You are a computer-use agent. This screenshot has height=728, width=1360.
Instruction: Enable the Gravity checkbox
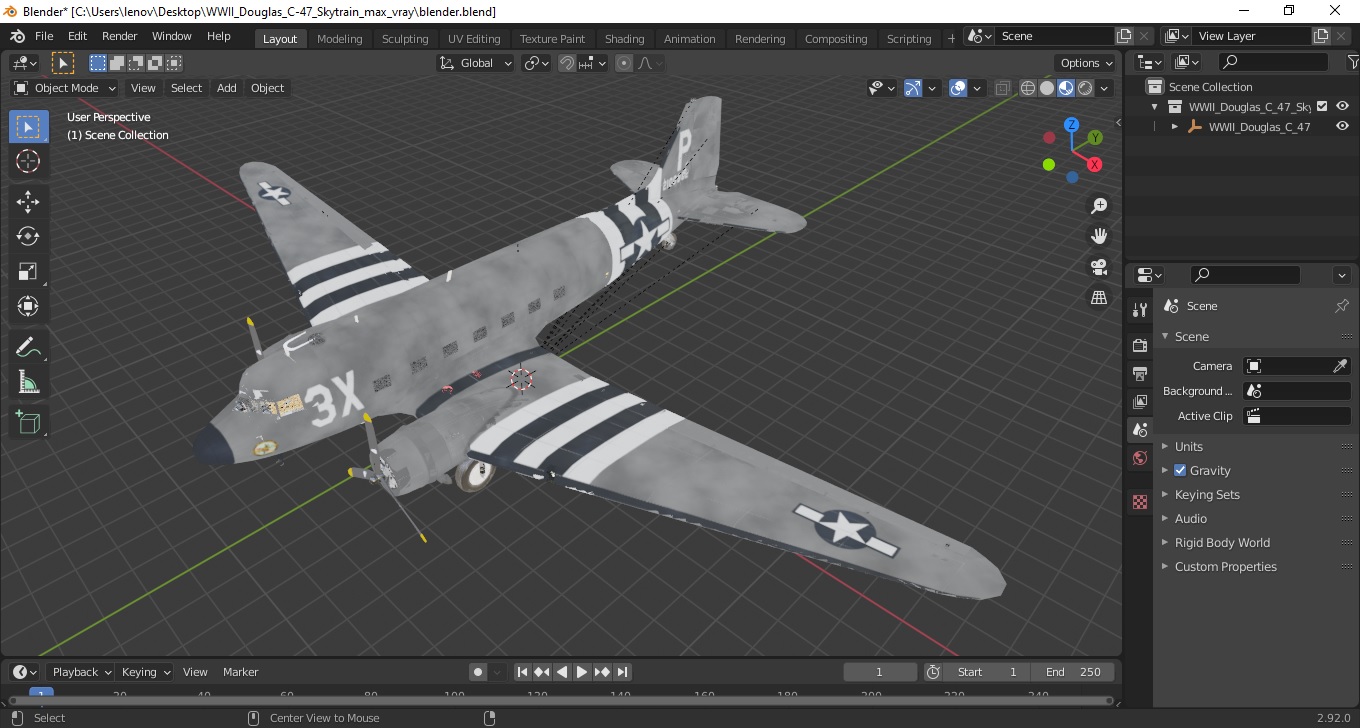(1180, 470)
